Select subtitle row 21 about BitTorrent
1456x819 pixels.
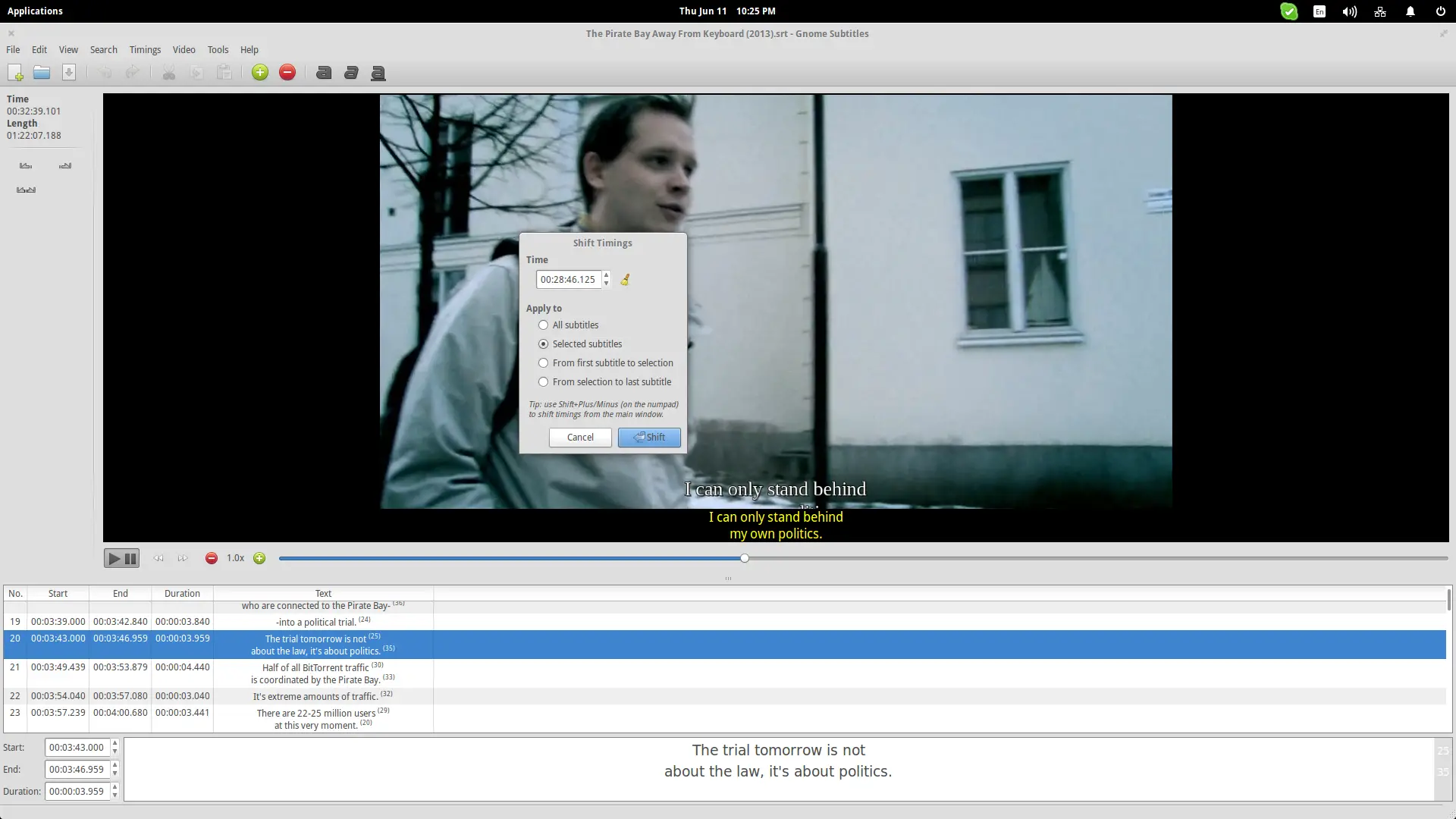[x=724, y=673]
